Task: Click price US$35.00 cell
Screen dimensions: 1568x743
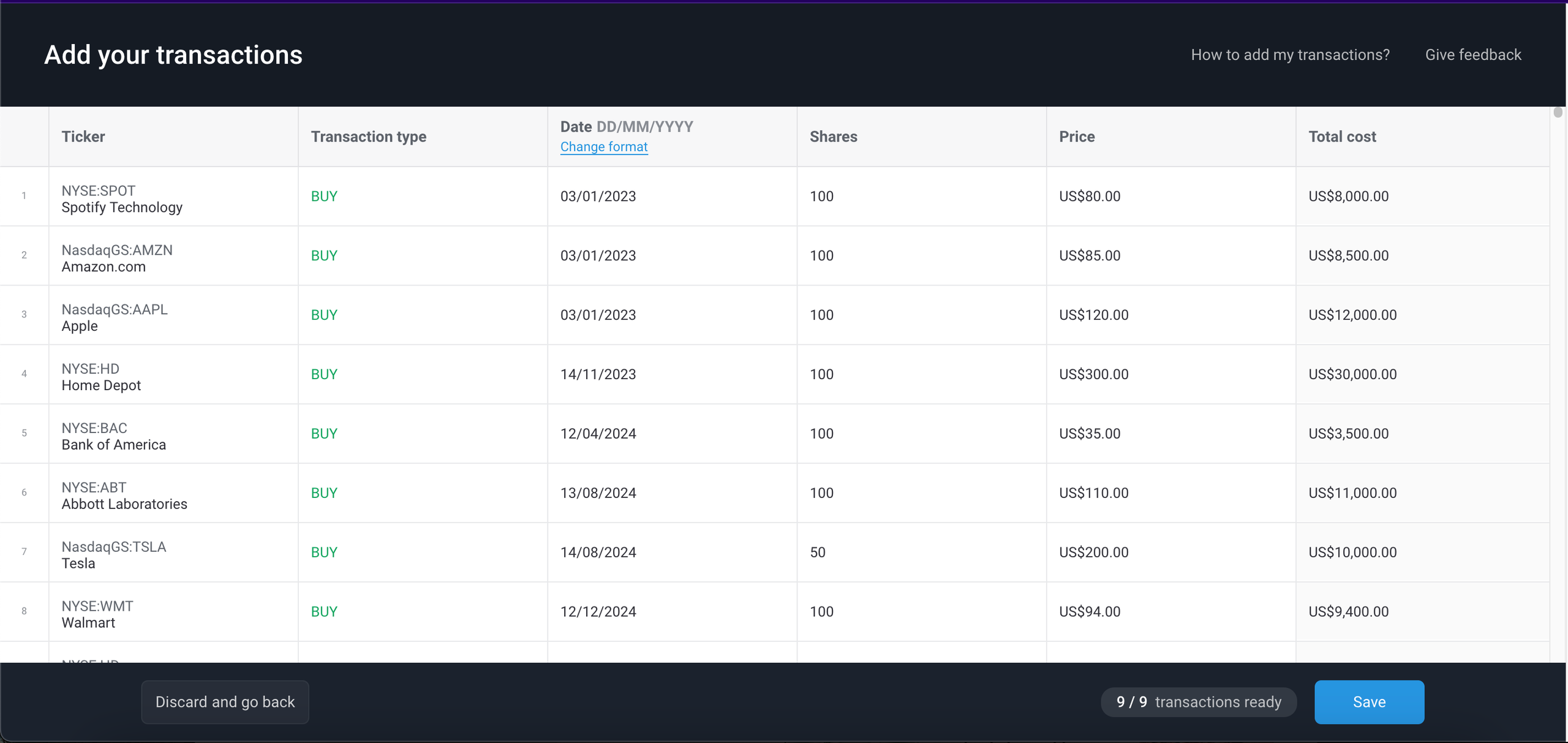Action: (1171, 434)
